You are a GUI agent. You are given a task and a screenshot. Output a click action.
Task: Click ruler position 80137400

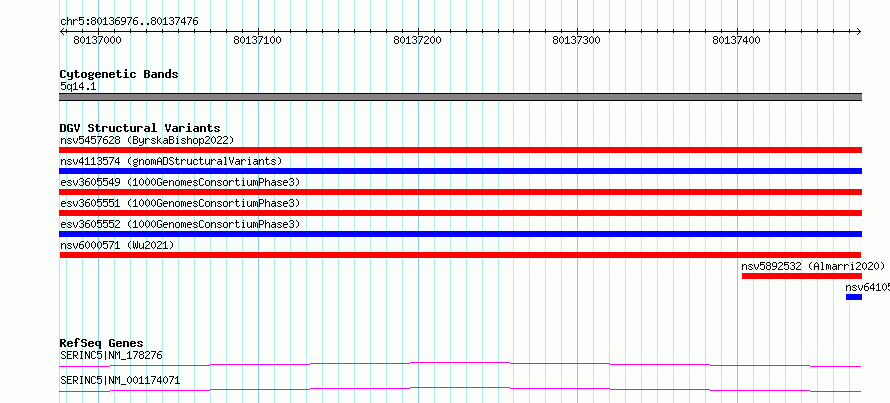point(736,40)
